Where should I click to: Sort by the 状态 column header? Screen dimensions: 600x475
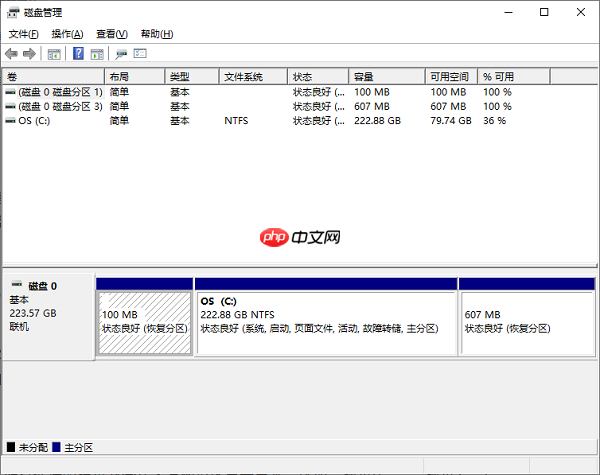pyautogui.click(x=318, y=77)
